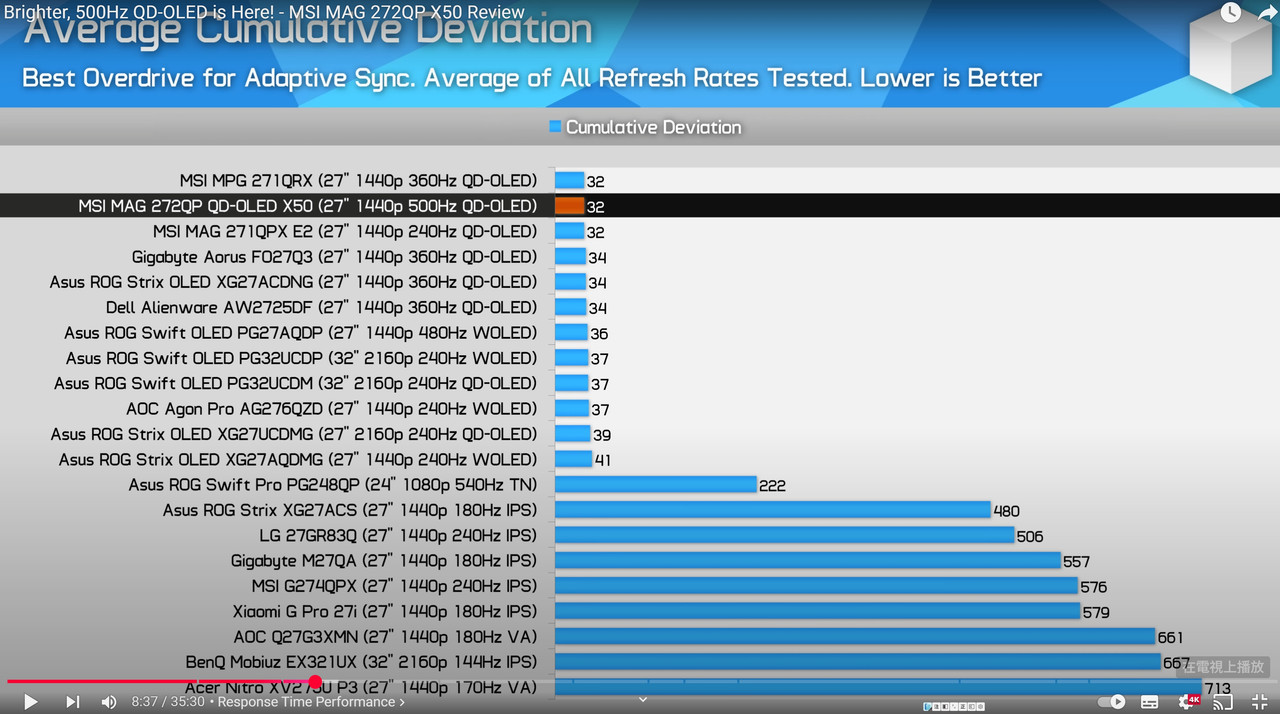This screenshot has width=1280, height=714.
Task: Click the 579 value for the Xiaomi bar
Action: coord(1096,612)
